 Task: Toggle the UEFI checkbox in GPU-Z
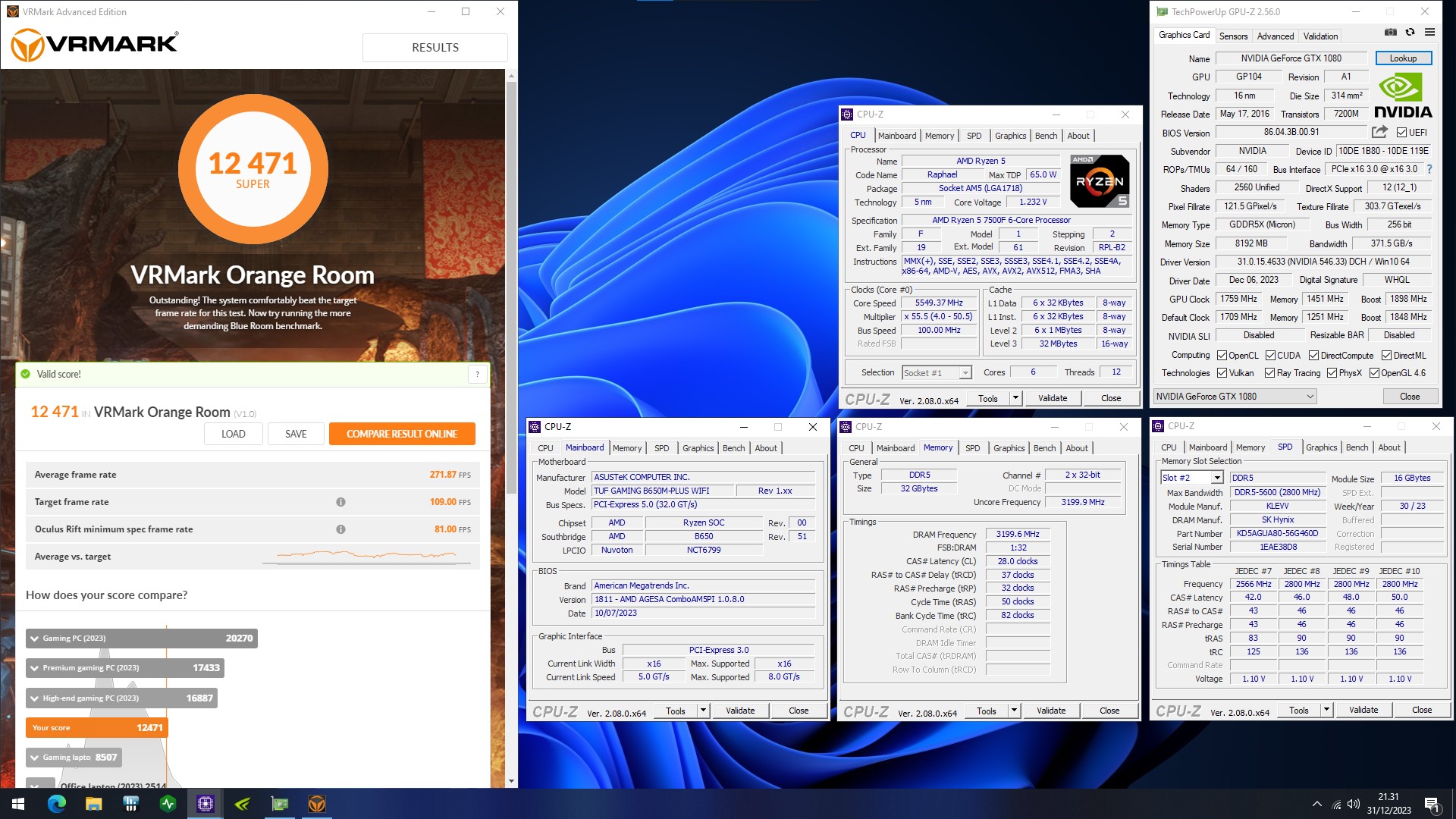tap(1402, 133)
